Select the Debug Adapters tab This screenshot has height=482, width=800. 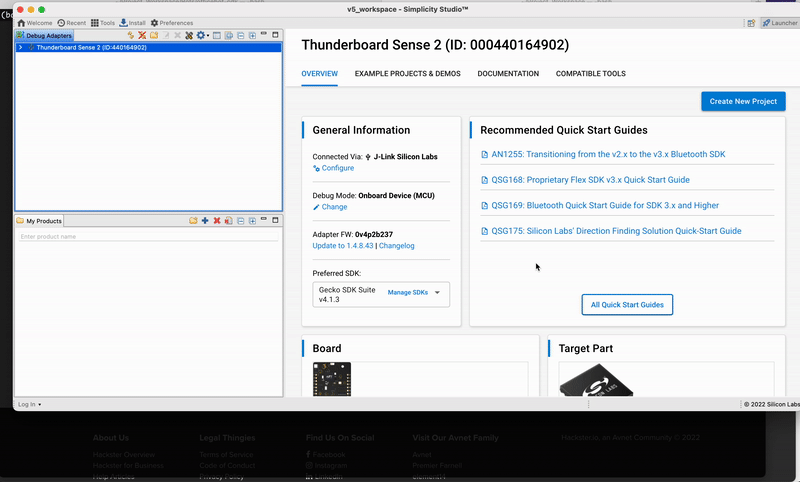coord(44,36)
